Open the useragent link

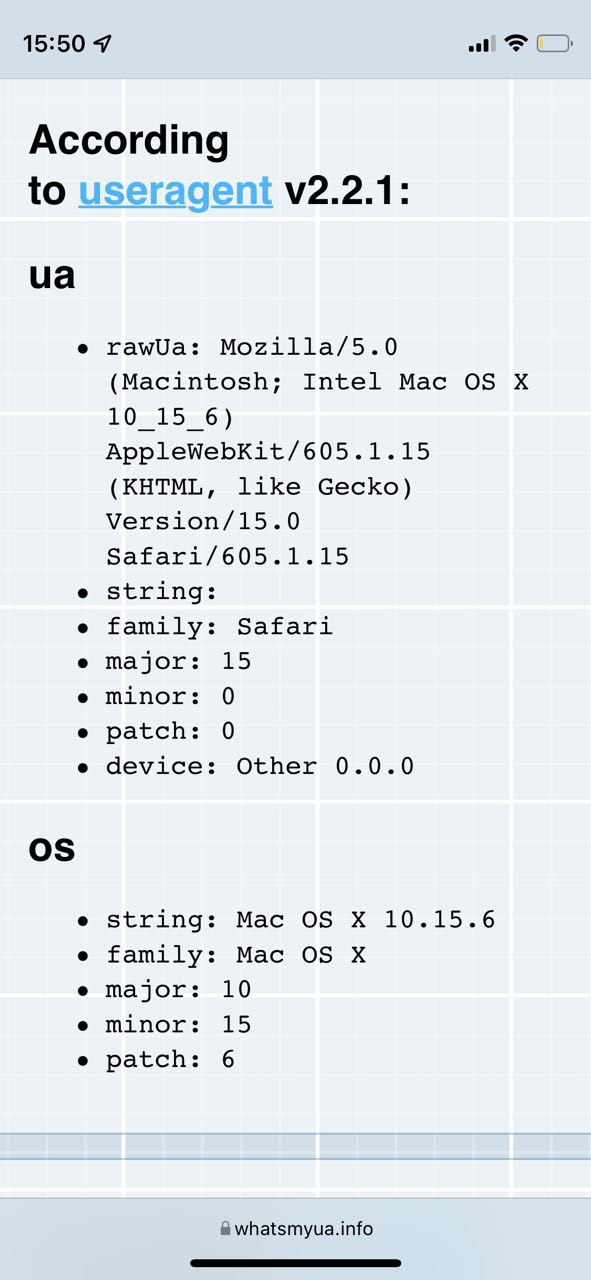[175, 190]
